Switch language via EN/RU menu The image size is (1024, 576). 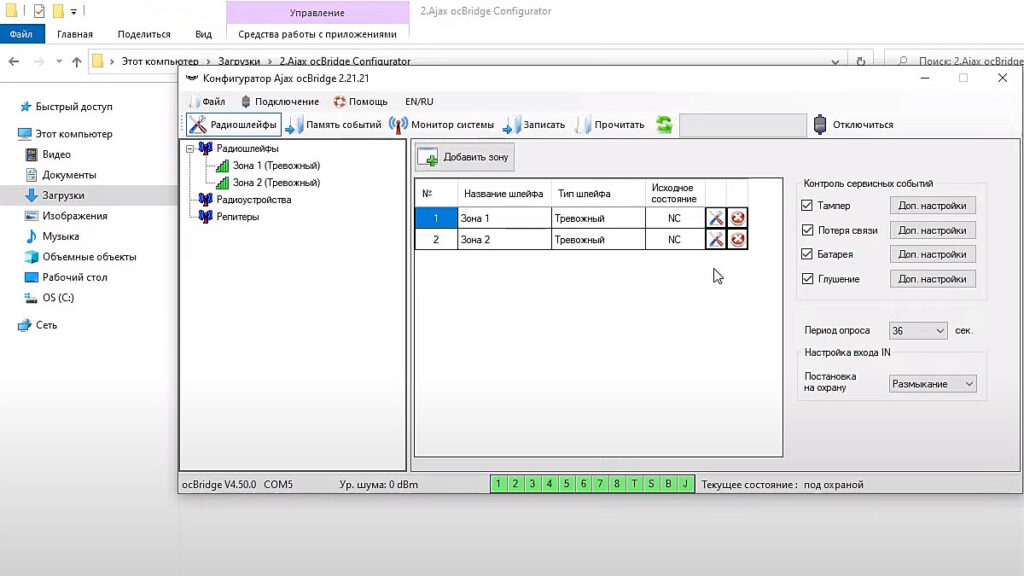click(x=419, y=101)
